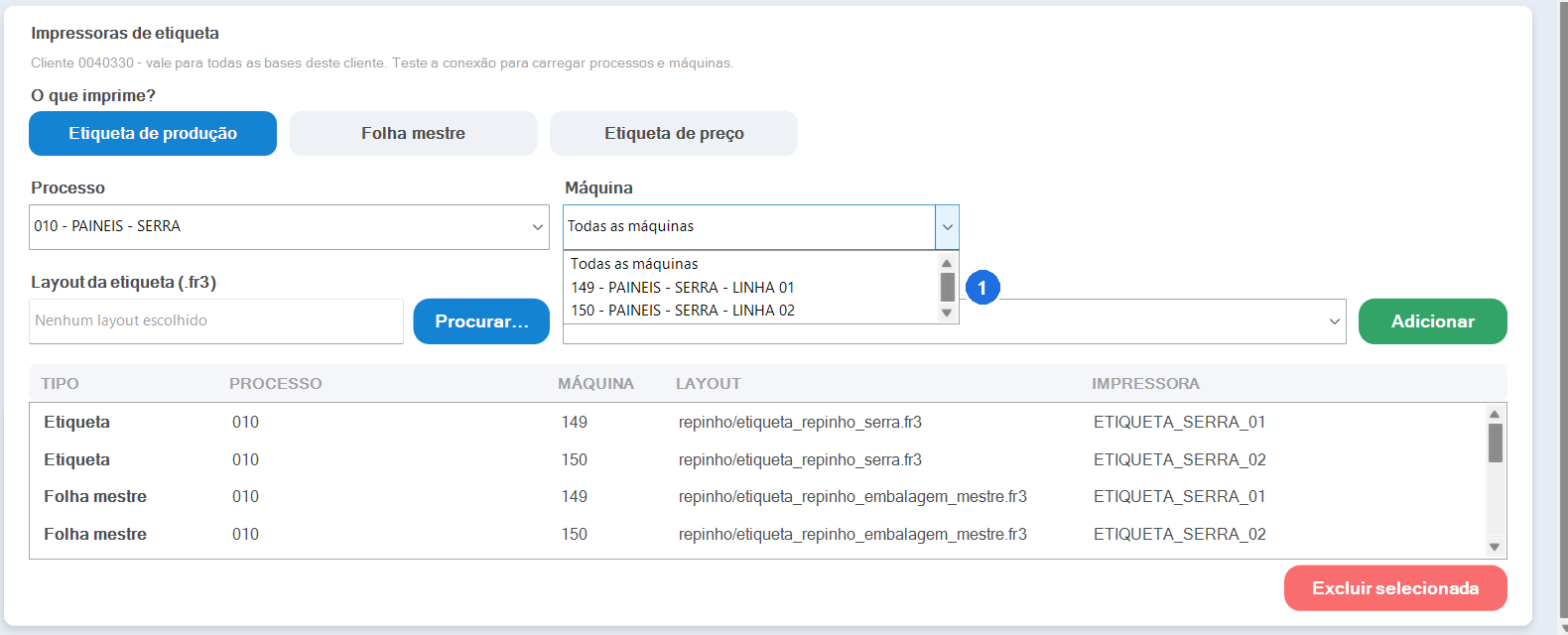Click the layout file path field
The image size is (1568, 635).
point(216,321)
